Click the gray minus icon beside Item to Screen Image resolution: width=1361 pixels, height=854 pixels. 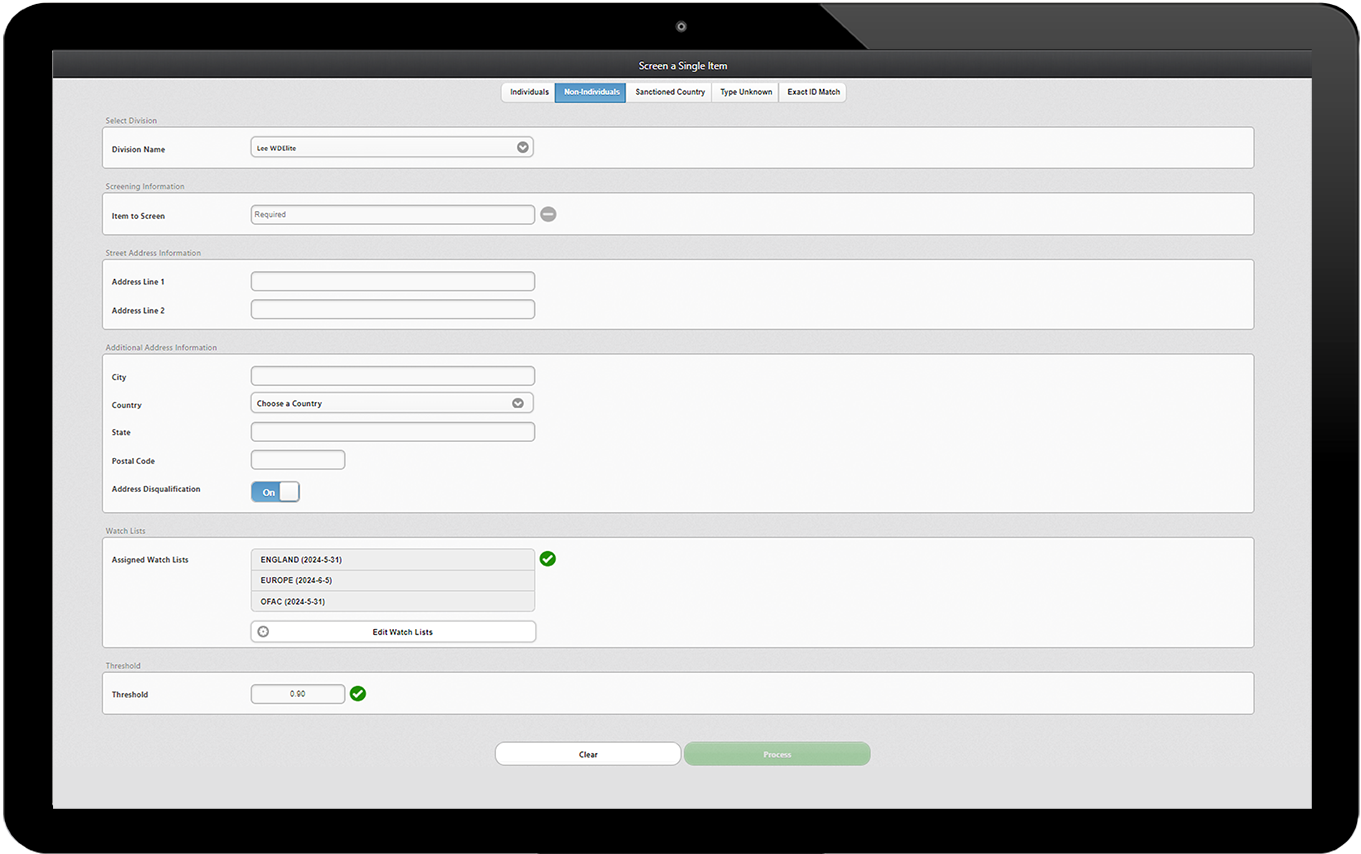tap(548, 214)
